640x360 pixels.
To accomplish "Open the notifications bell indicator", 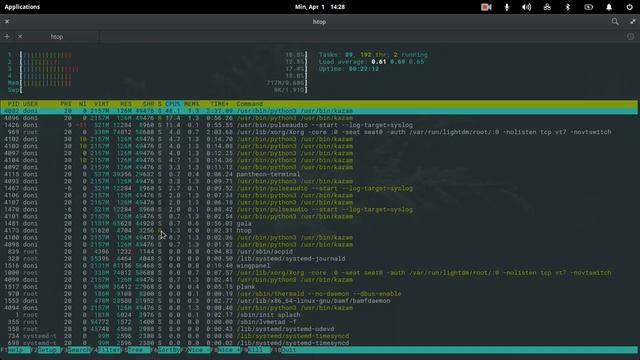I will tap(609, 7).
